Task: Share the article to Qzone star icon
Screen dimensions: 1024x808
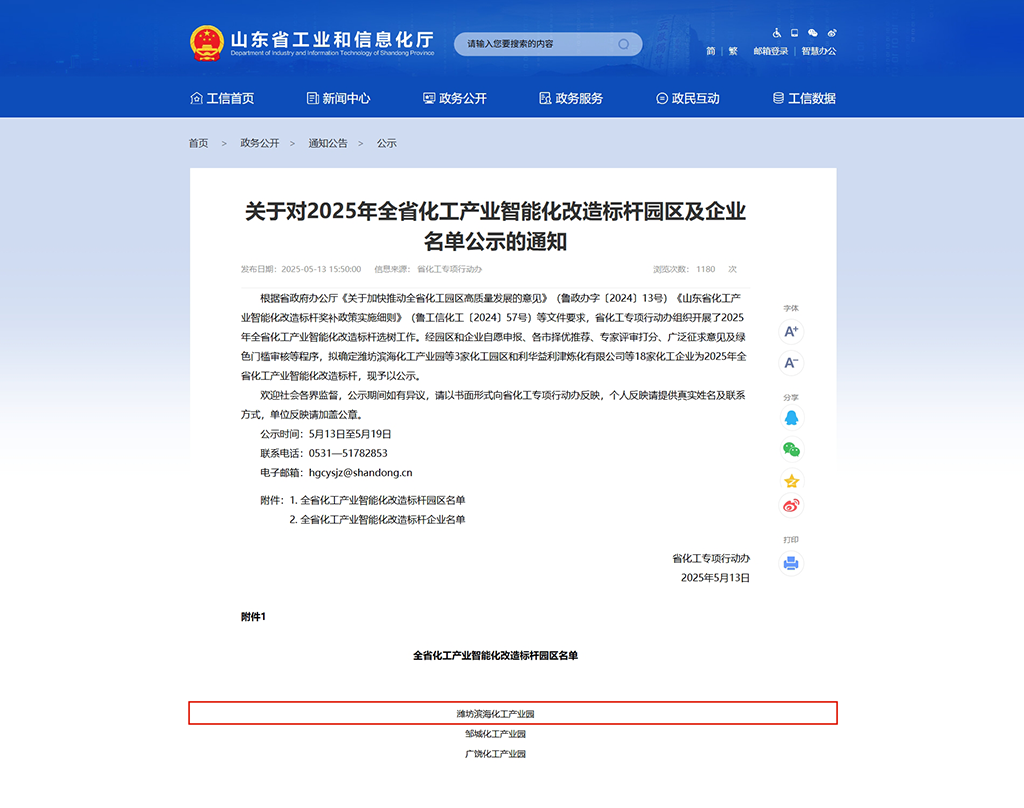Action: (x=792, y=481)
